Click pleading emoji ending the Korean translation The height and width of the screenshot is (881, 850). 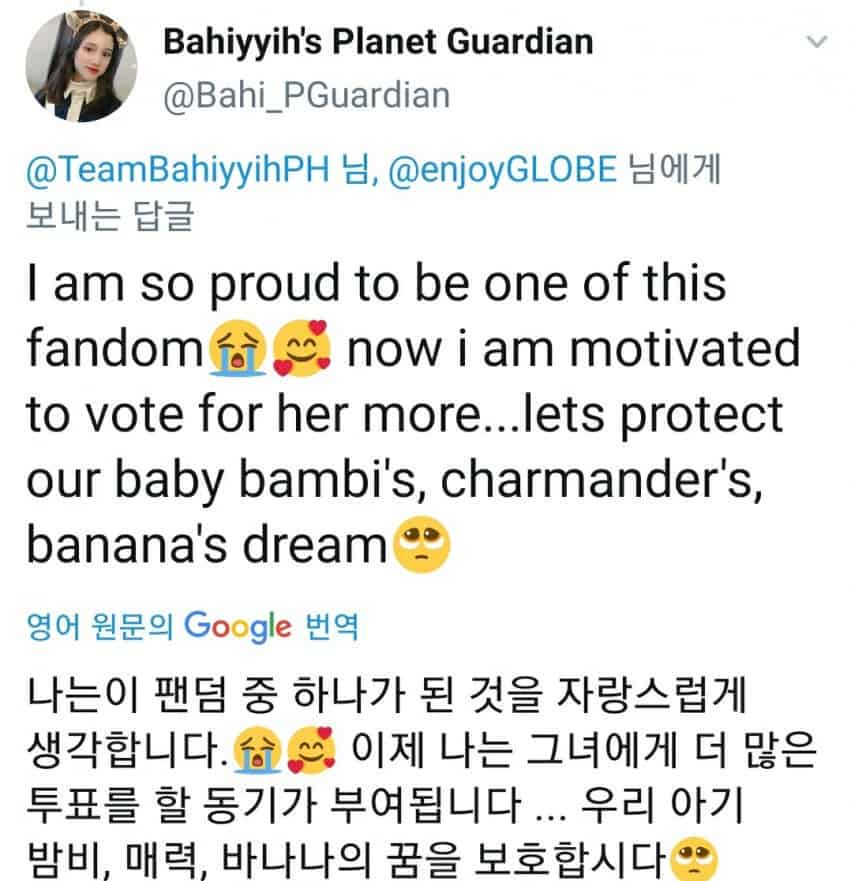[x=696, y=857]
